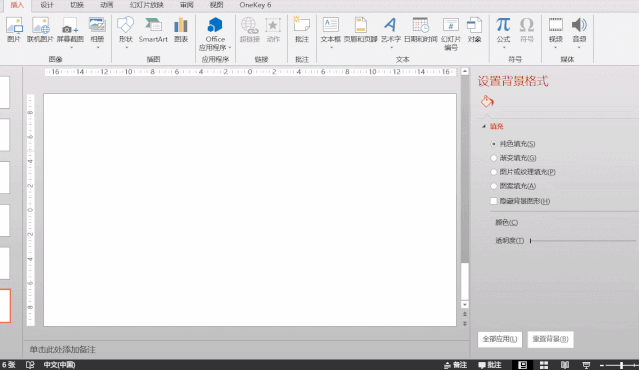Click the vertical scrollbar up arrow
This screenshot has width=639, height=370.
point(465,72)
